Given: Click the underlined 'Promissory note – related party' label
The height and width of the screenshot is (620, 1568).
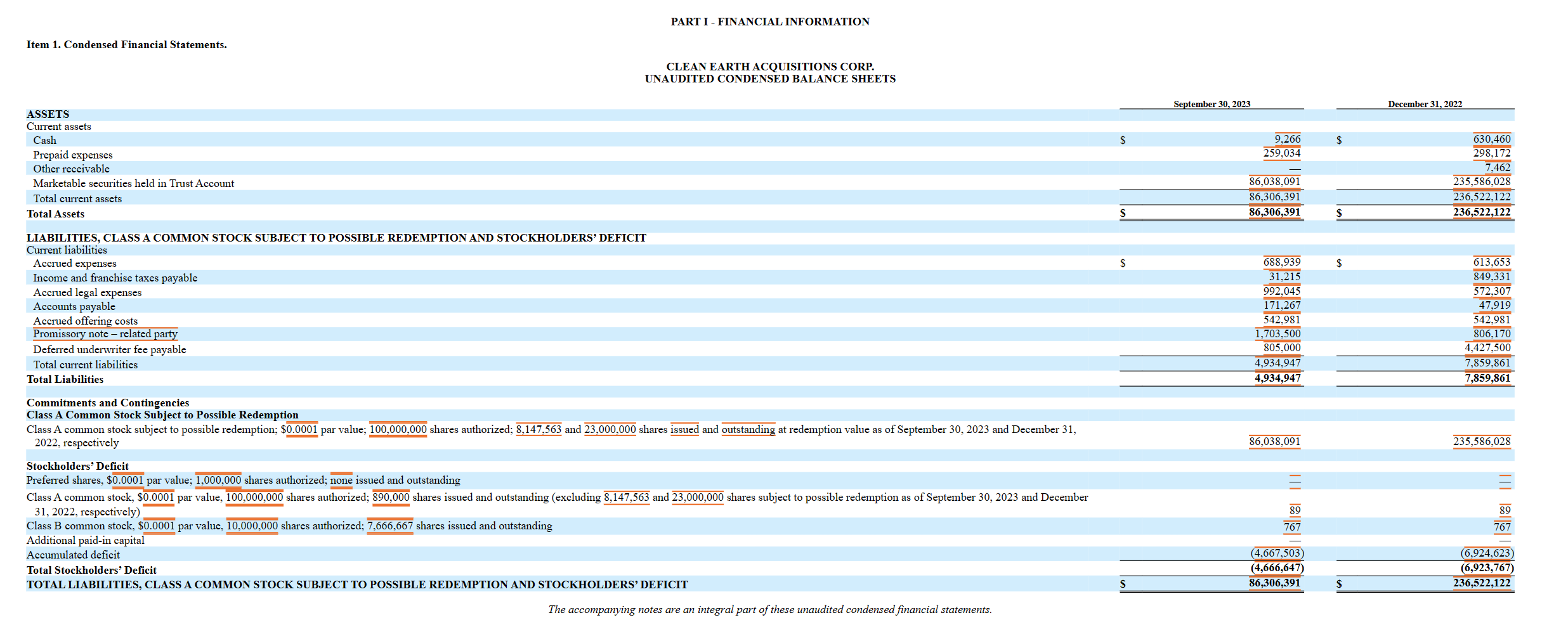Looking at the screenshot, I should (105, 334).
